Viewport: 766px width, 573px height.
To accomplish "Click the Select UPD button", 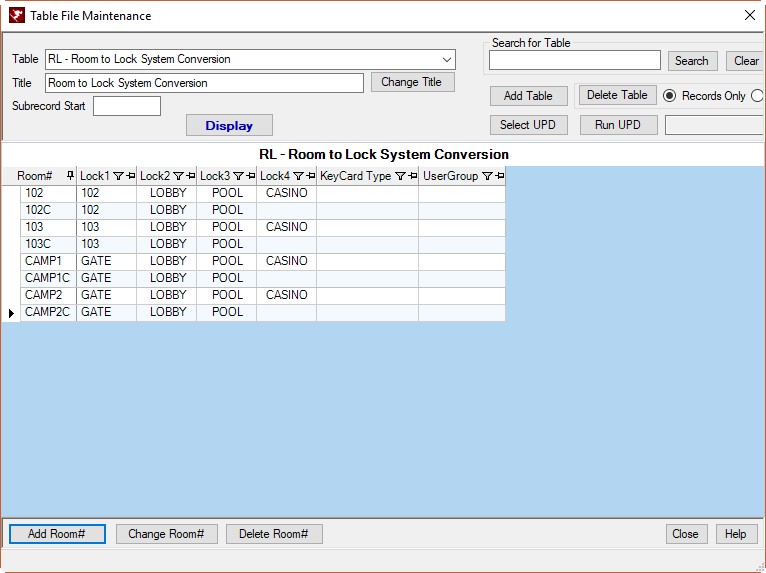I will coord(529,125).
